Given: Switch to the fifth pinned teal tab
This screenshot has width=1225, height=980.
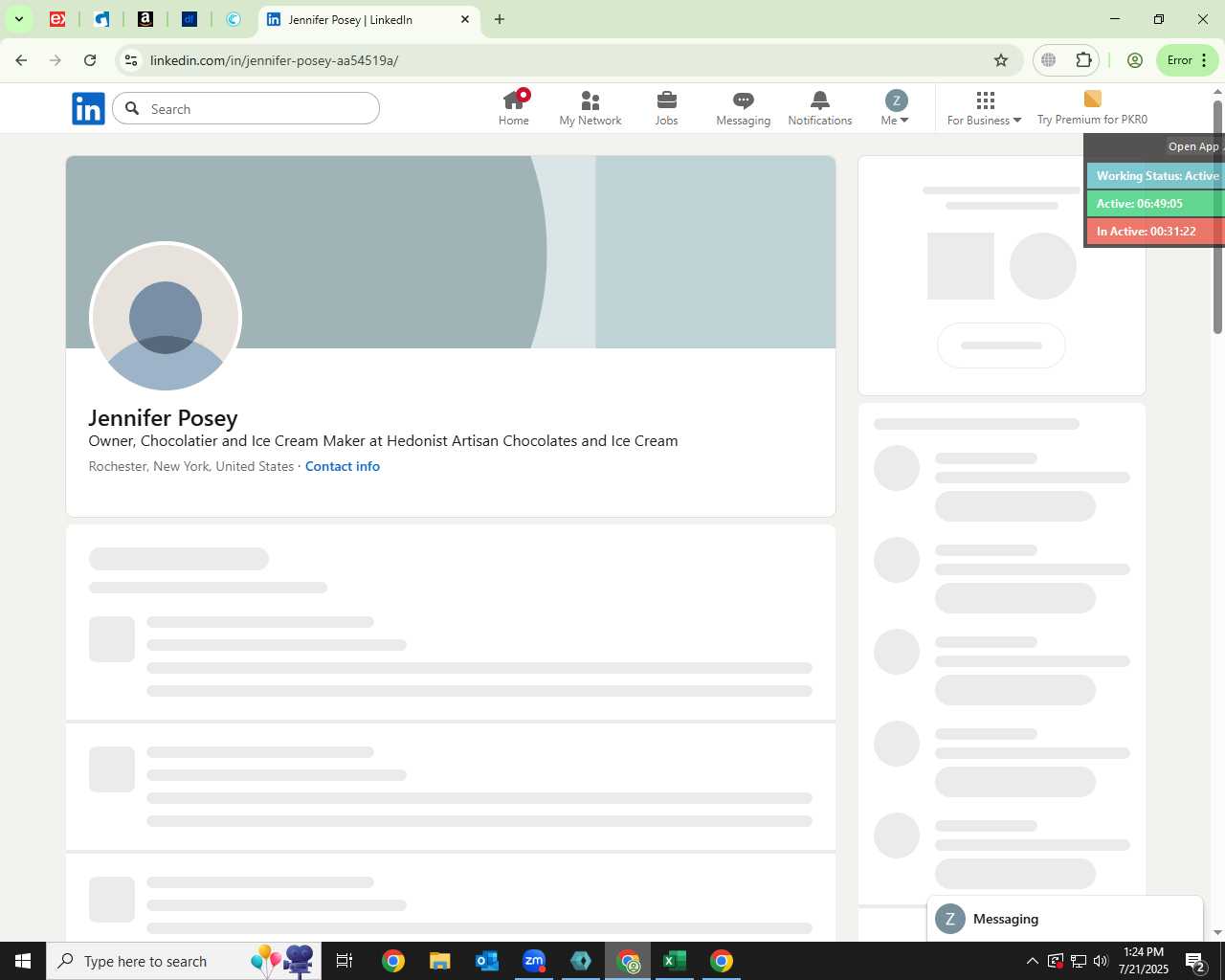Looking at the screenshot, I should (234, 19).
